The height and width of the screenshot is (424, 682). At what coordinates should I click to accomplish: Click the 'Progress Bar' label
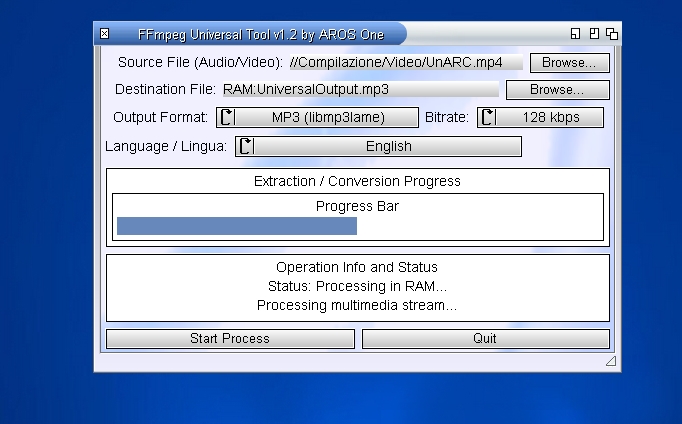[x=357, y=206]
